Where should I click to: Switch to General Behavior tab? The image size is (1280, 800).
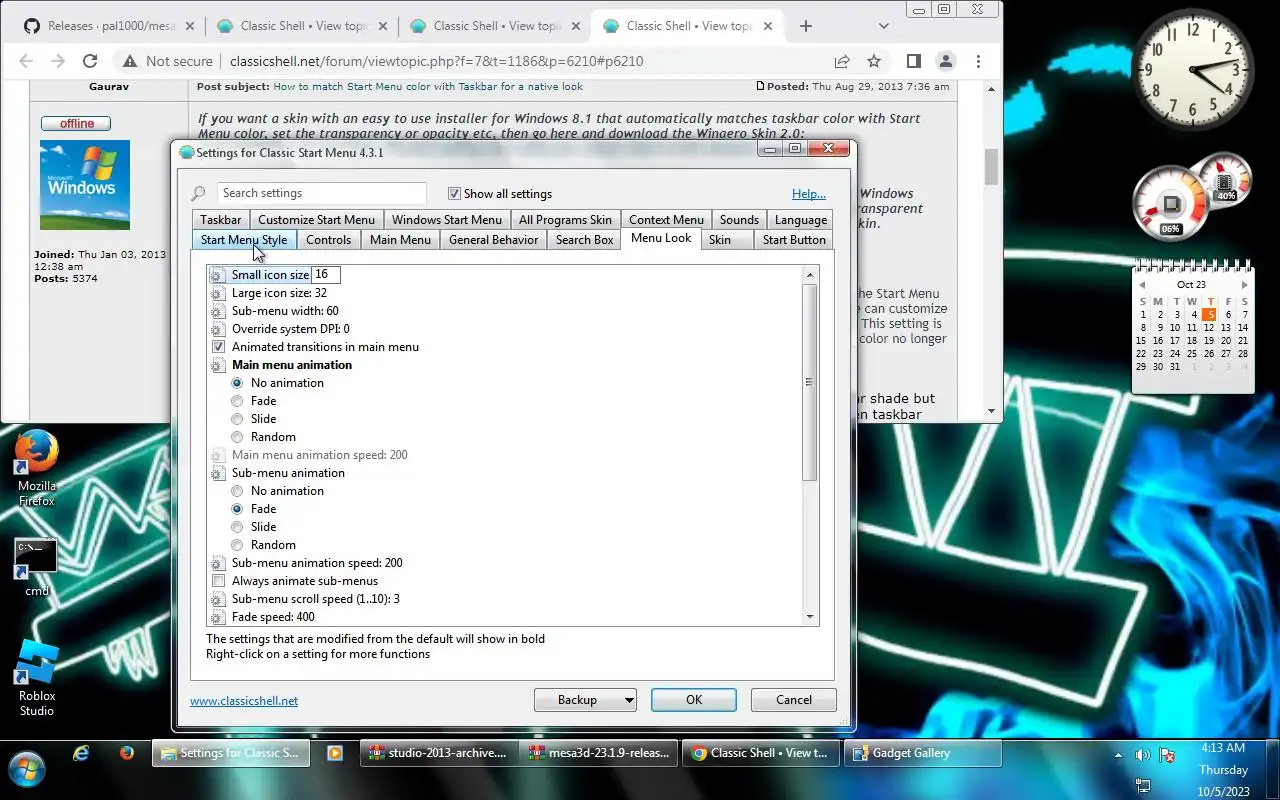click(493, 240)
